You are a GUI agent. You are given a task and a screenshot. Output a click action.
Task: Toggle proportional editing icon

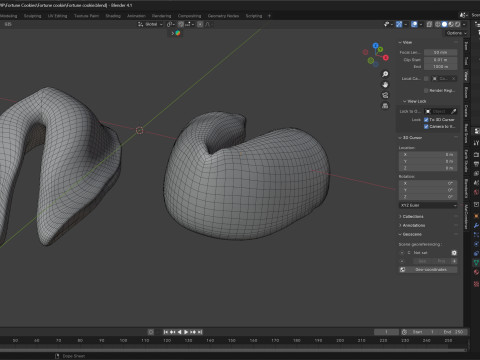pyautogui.click(x=200, y=24)
